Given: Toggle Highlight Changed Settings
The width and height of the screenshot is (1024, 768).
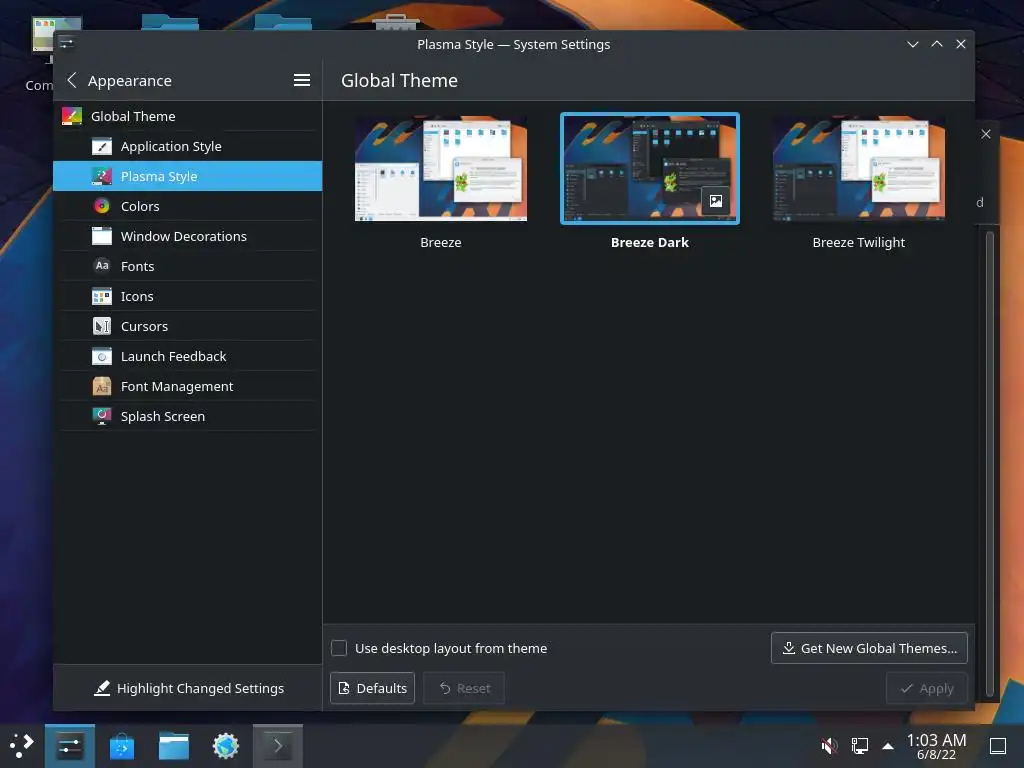Looking at the screenshot, I should (188, 688).
